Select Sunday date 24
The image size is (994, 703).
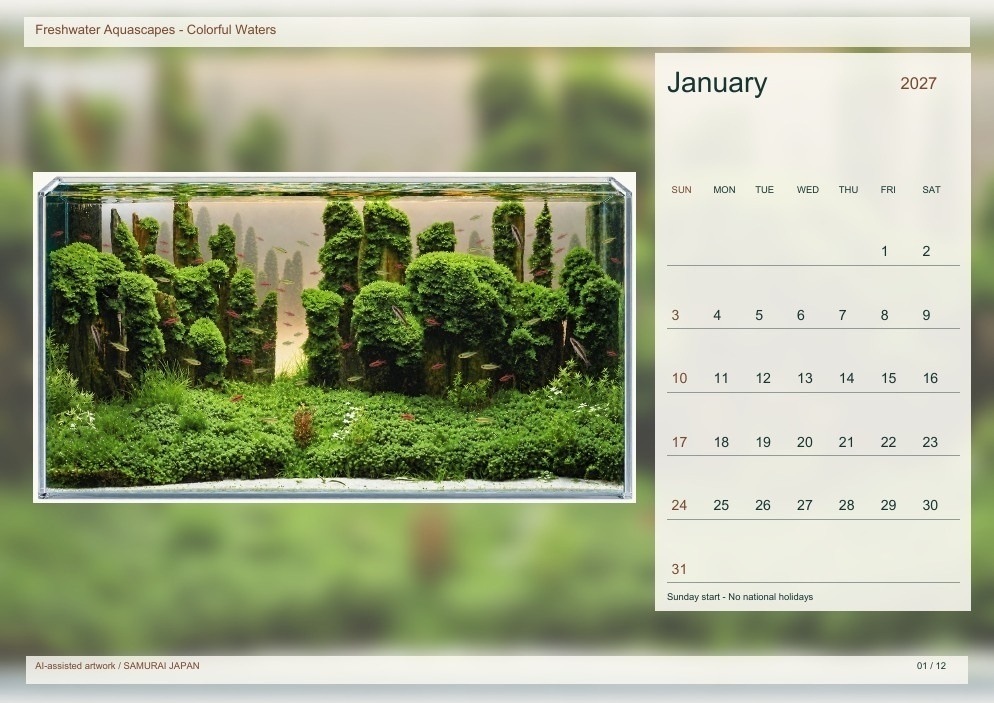(x=679, y=505)
